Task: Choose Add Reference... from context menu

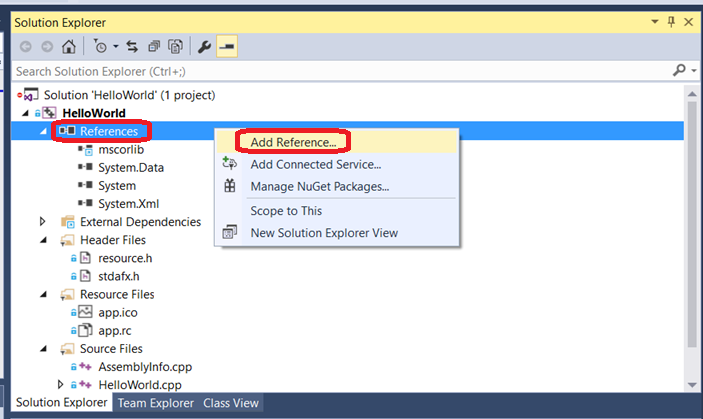Action: click(x=337, y=142)
